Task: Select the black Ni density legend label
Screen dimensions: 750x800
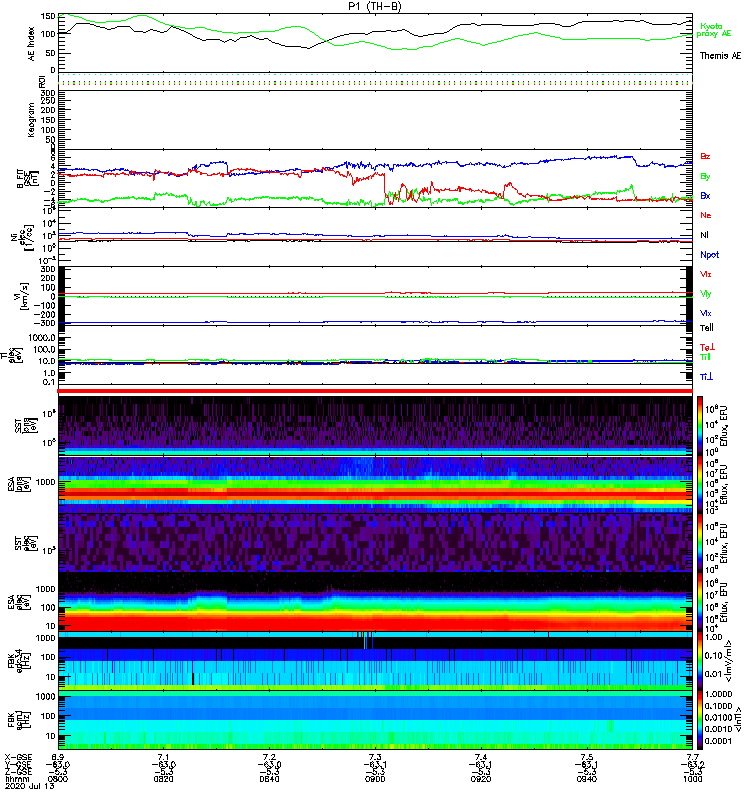Action: pyautogui.click(x=705, y=235)
